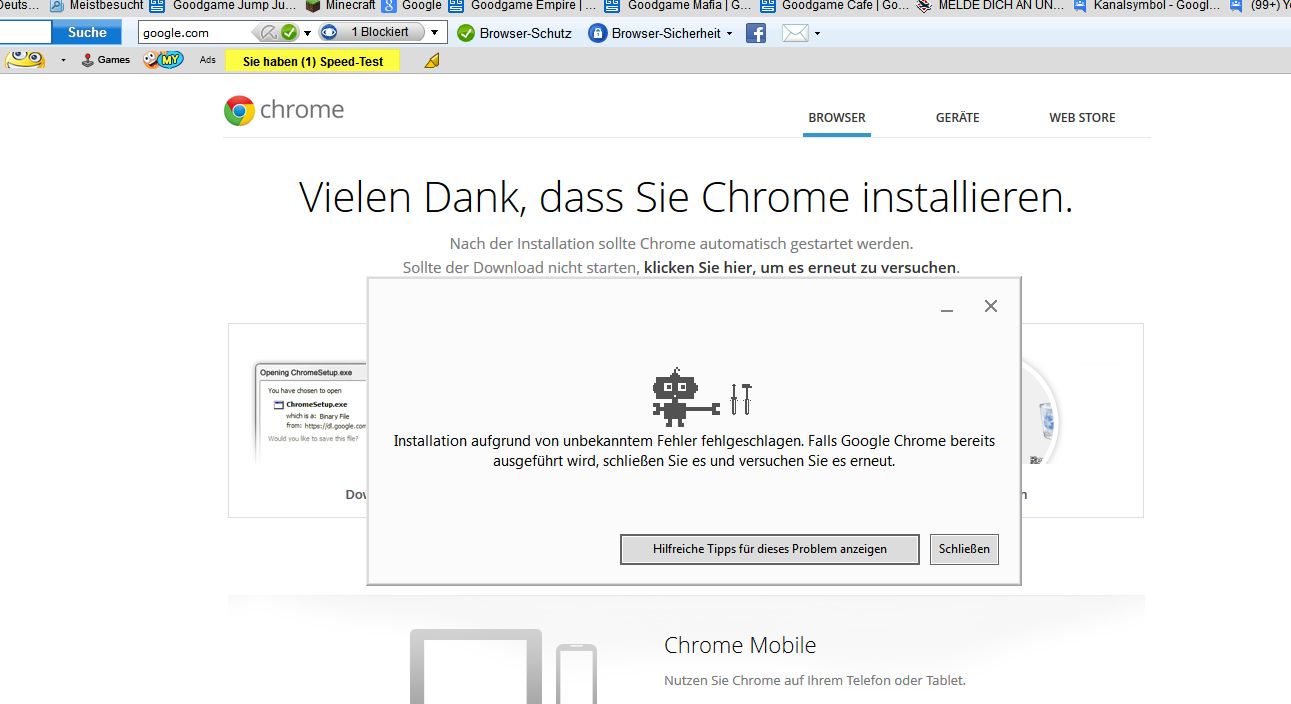
Task: Click the Facebook toolbar icon
Action: coord(756,33)
